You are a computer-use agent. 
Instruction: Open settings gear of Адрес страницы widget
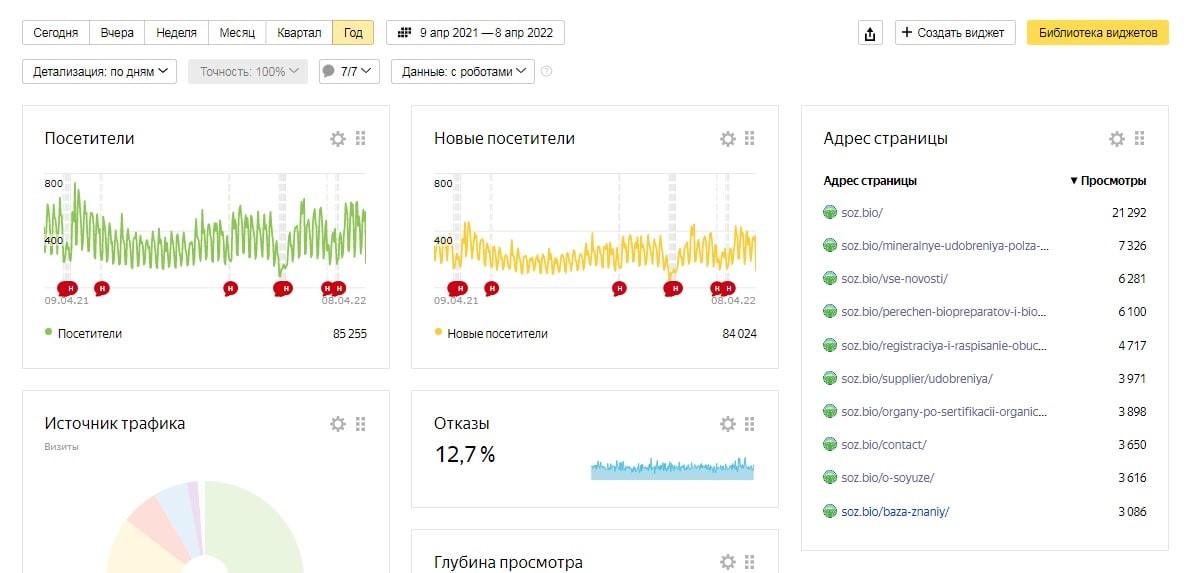click(x=1116, y=139)
